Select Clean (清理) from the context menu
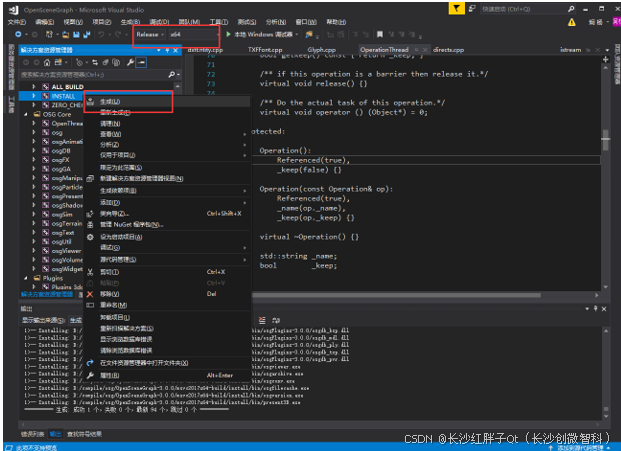The width and height of the screenshot is (621, 451). [x=109, y=123]
